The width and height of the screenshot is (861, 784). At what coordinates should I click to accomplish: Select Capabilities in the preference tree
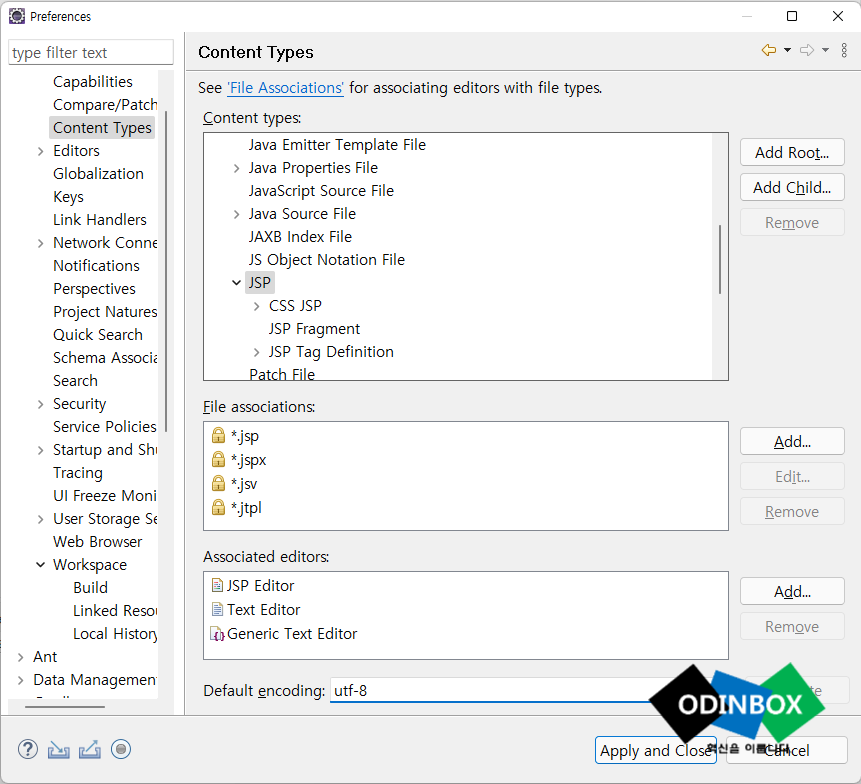pyautogui.click(x=93, y=82)
